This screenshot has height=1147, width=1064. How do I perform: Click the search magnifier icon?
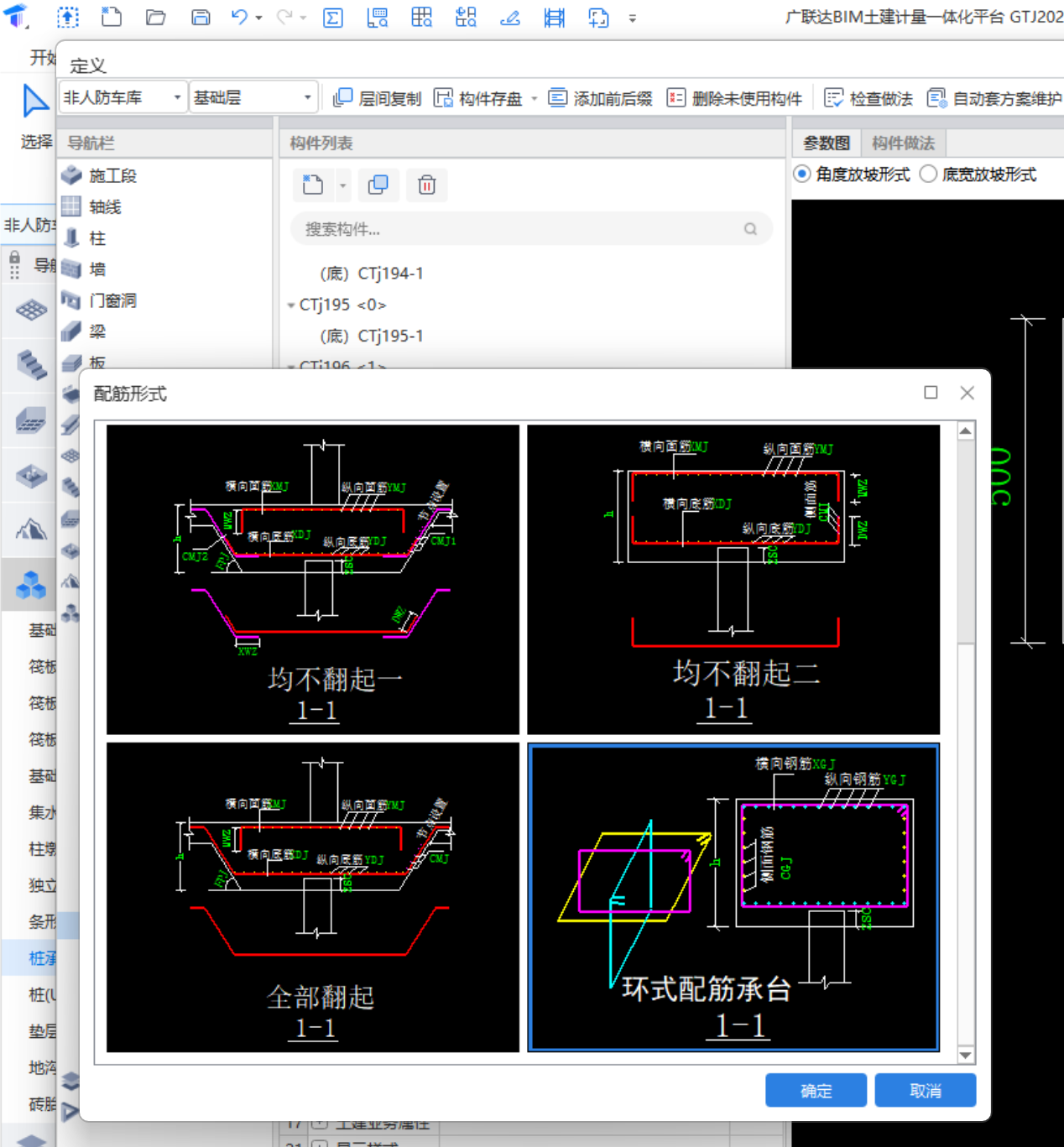(750, 229)
